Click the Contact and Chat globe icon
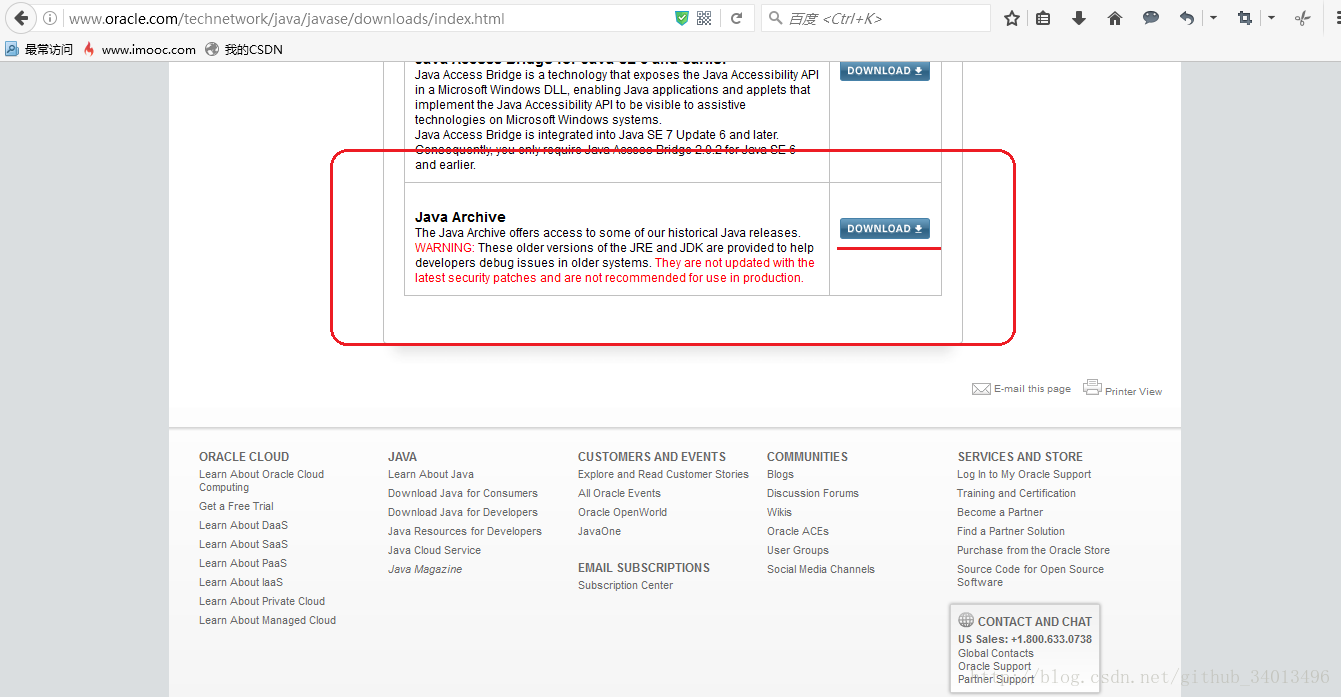 pyautogui.click(x=966, y=620)
